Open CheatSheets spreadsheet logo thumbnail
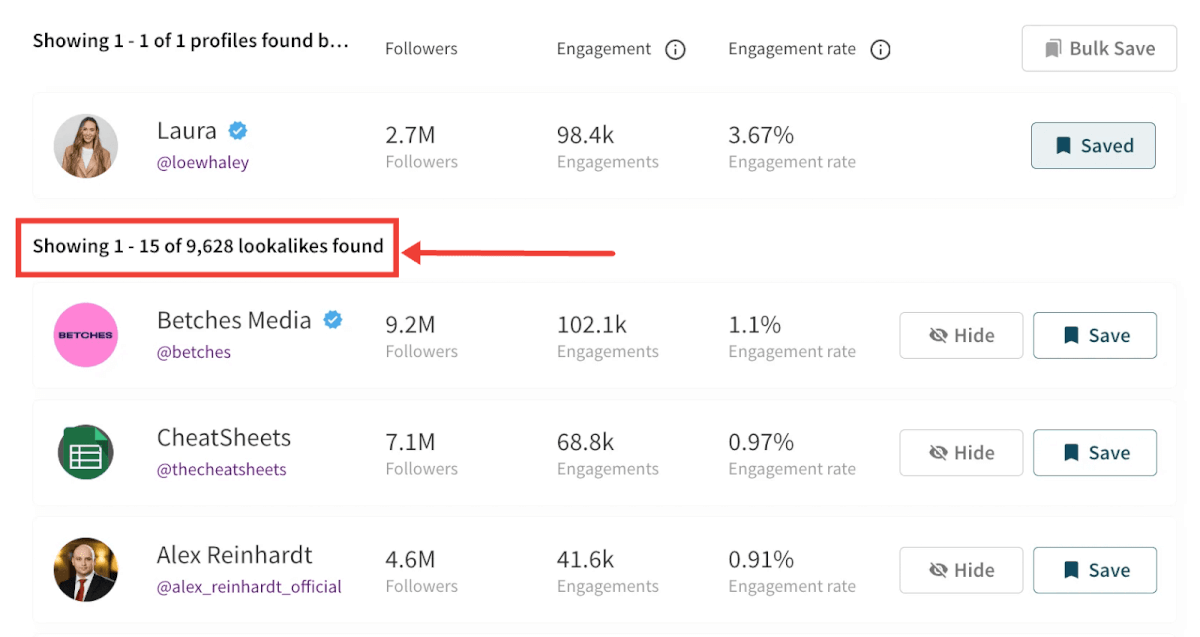The image size is (1200, 637). (86, 452)
